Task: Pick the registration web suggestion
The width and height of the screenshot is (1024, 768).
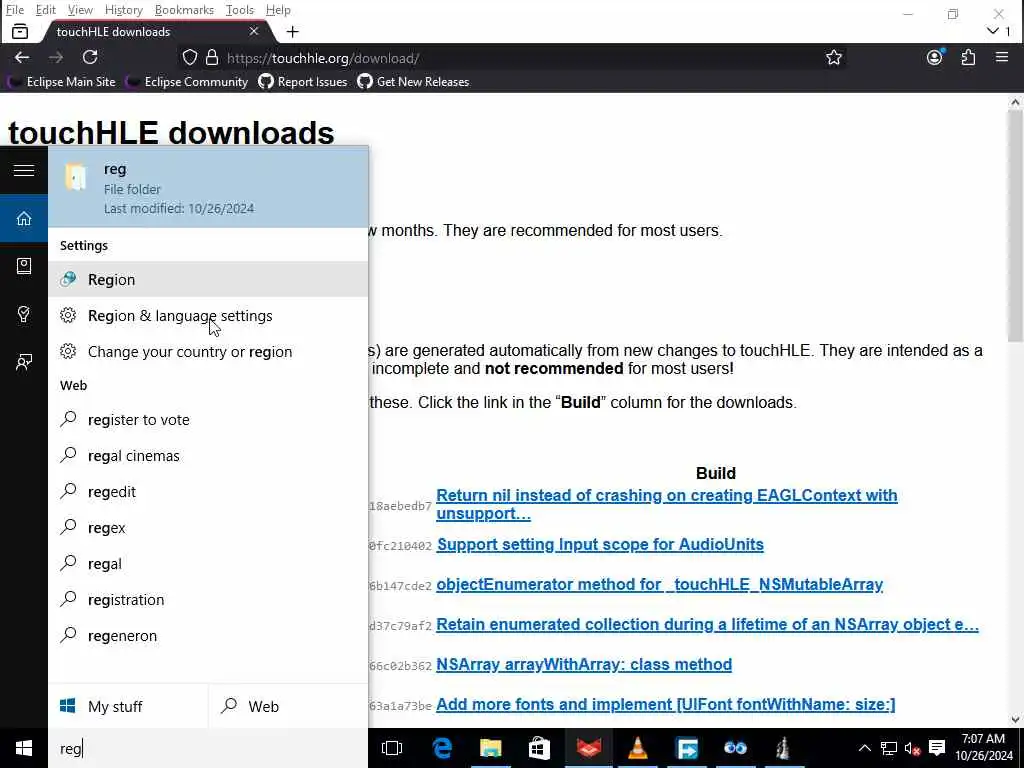Action: [x=208, y=599]
